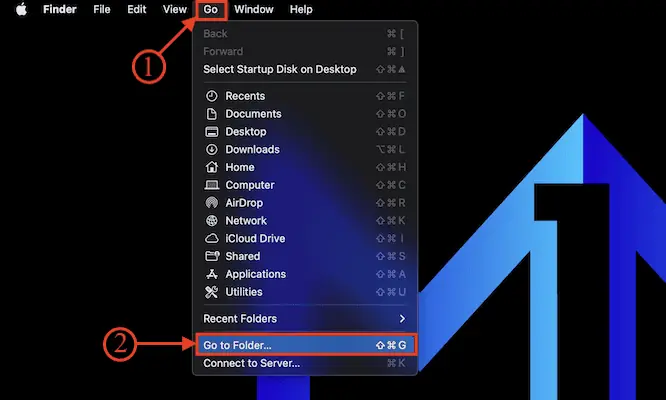Expand the Recent Folders submenu
The width and height of the screenshot is (666, 400).
pyautogui.click(x=304, y=319)
